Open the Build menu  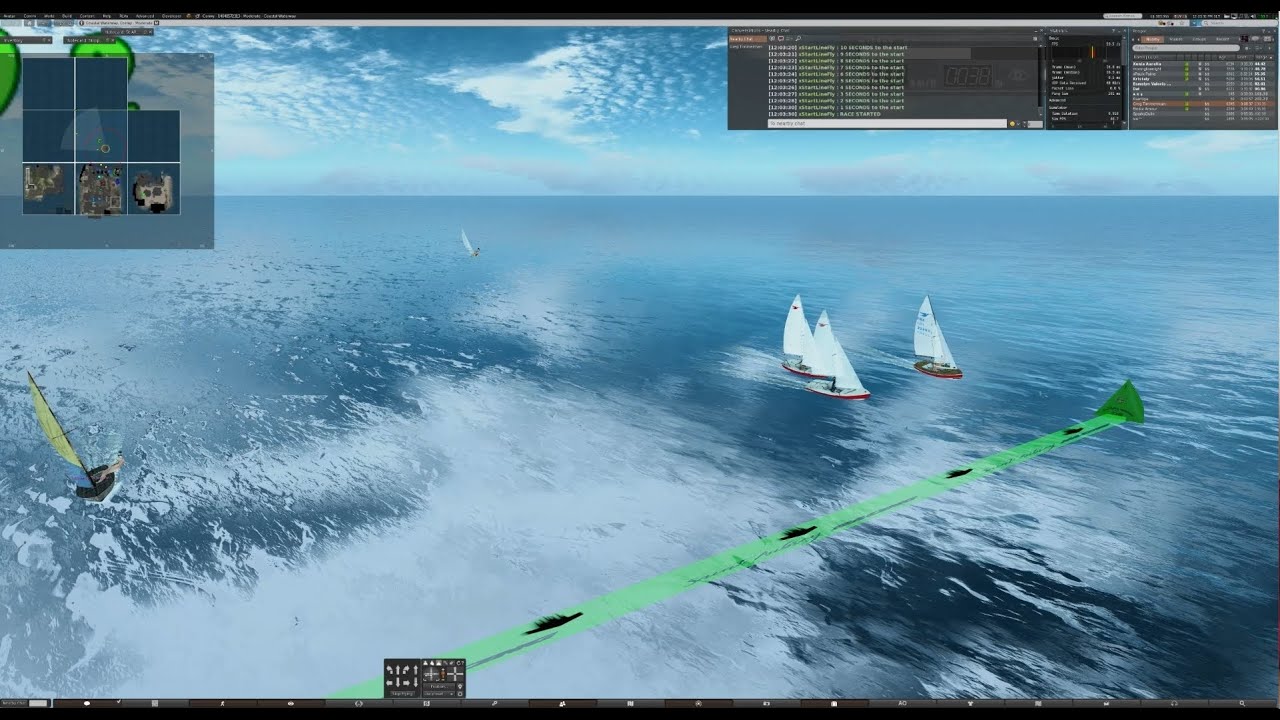click(67, 16)
